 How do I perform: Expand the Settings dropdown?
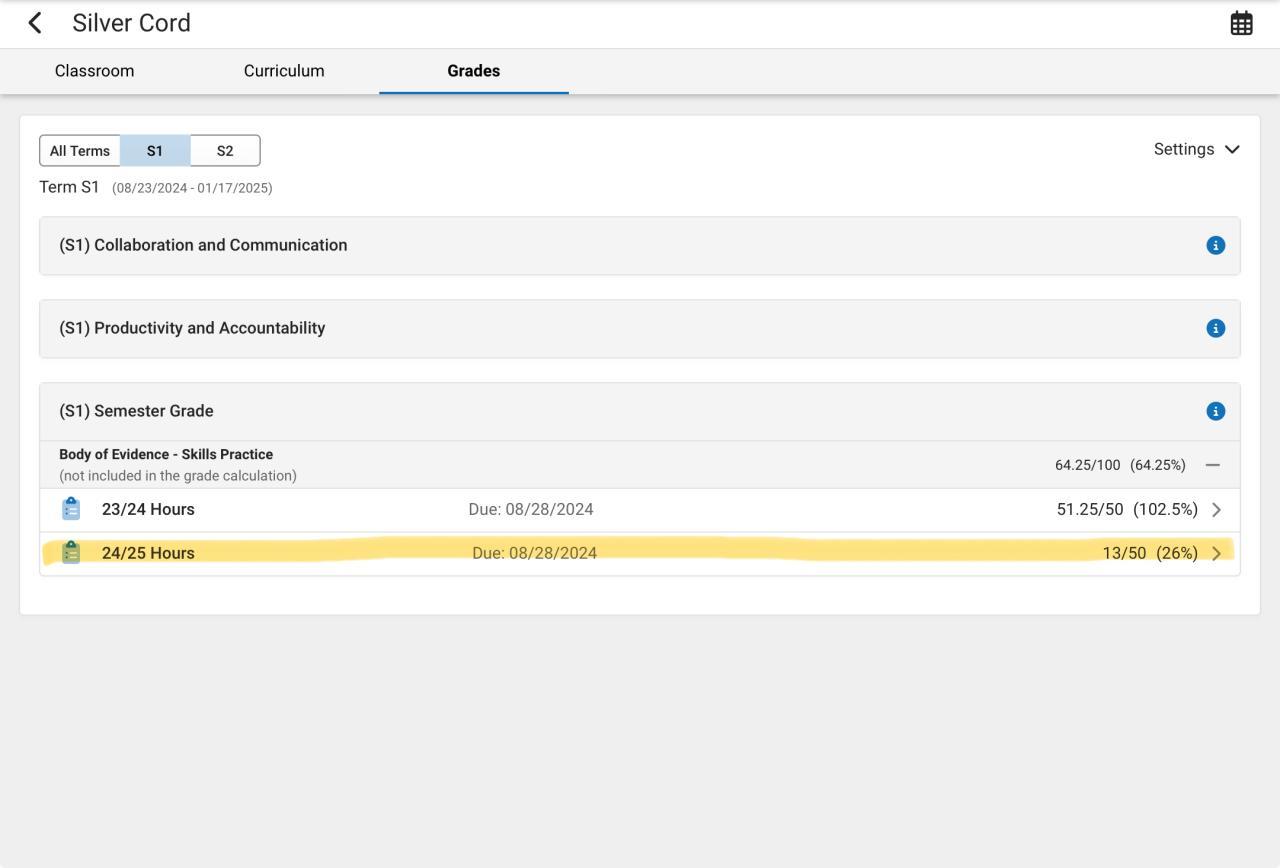point(1196,149)
